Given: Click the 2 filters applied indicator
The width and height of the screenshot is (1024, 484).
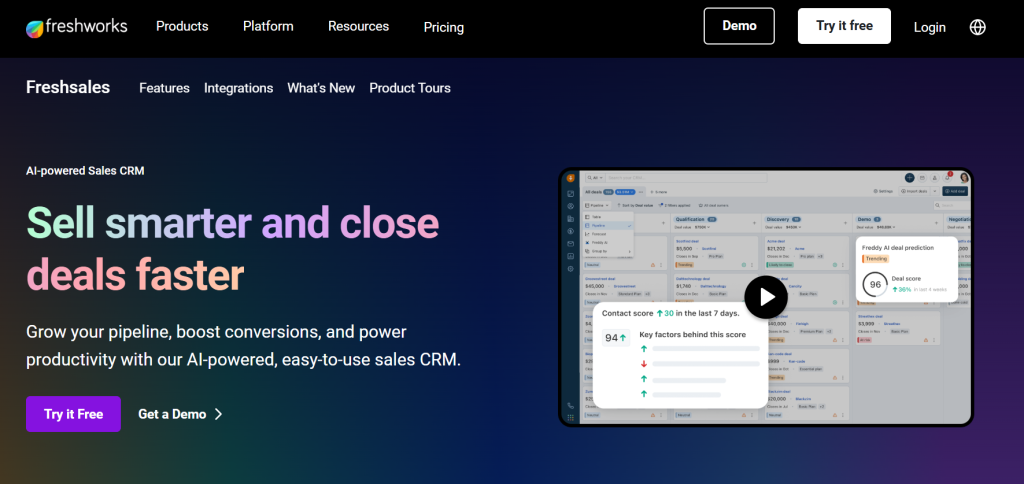Looking at the screenshot, I should pyautogui.click(x=675, y=206).
